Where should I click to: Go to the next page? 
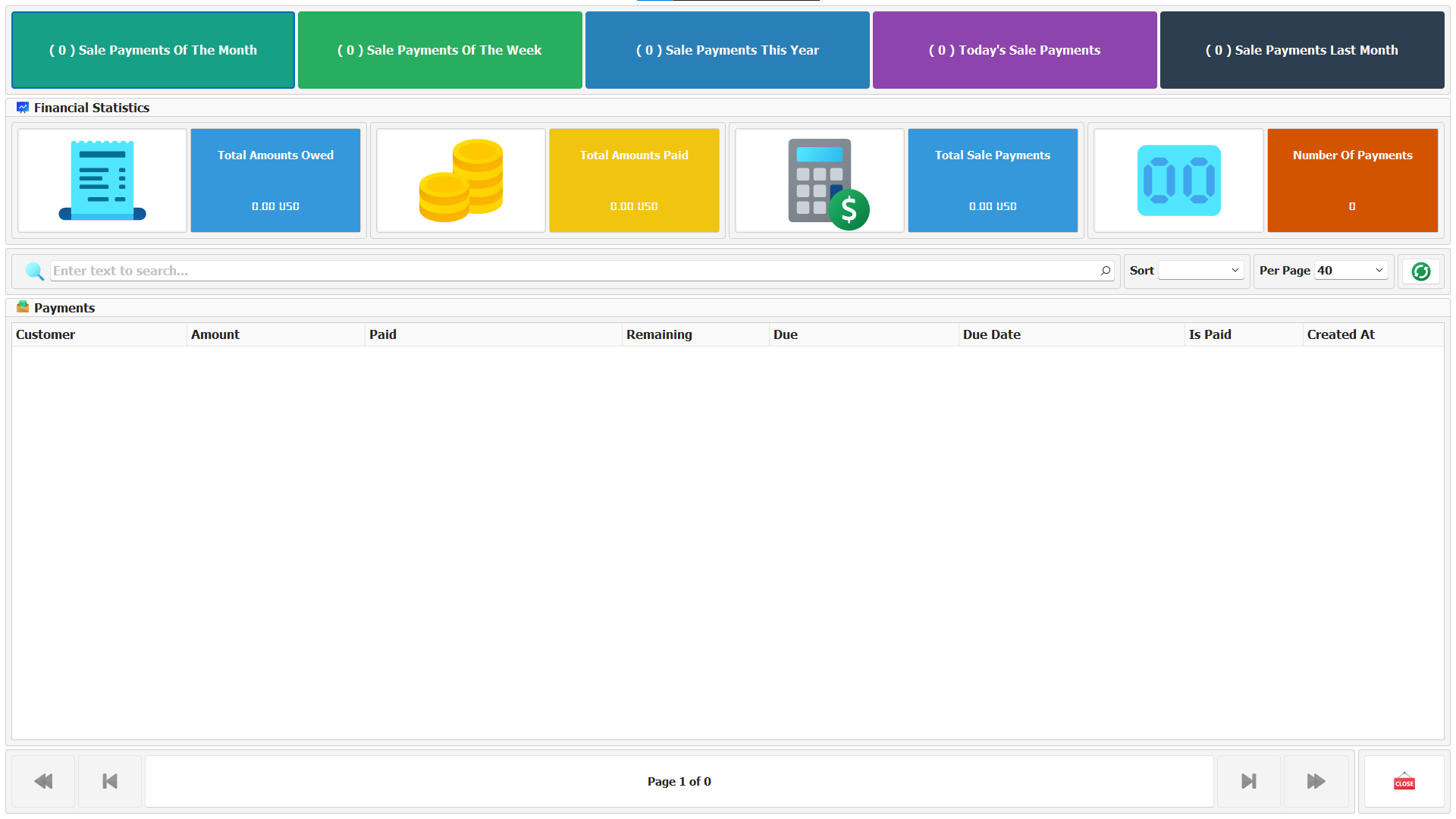tap(1249, 781)
